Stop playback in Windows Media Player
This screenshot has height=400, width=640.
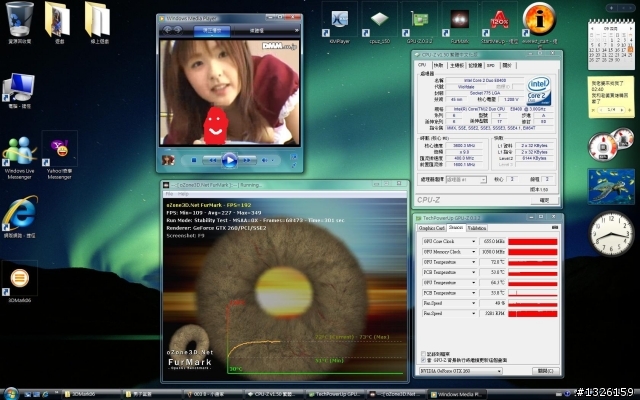(x=194, y=160)
